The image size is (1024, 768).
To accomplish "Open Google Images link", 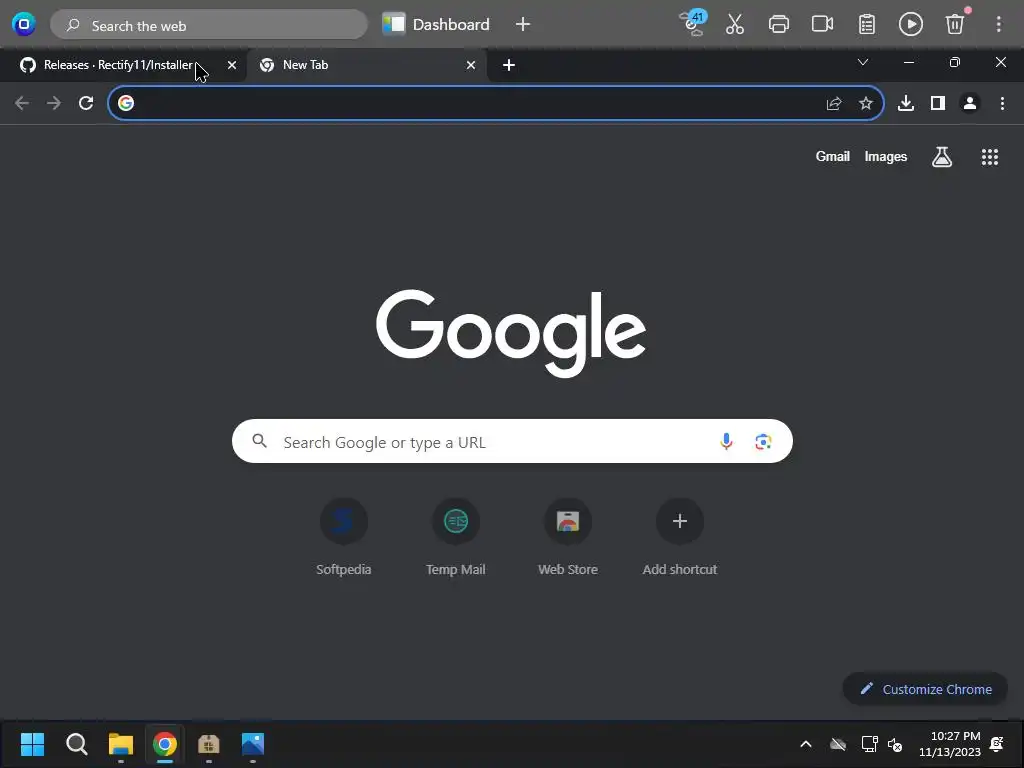I will (886, 157).
